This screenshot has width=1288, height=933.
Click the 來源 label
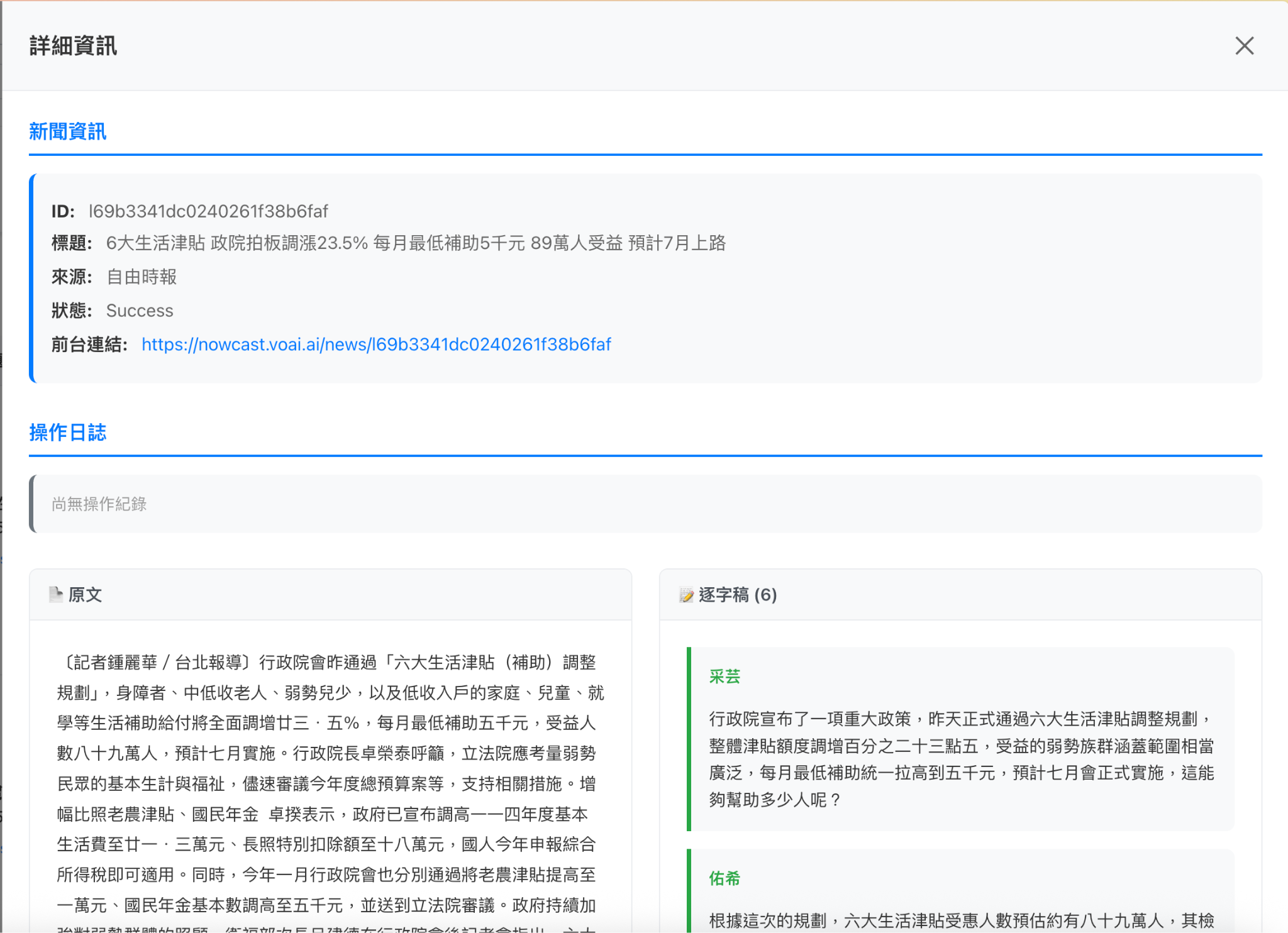pos(72,277)
